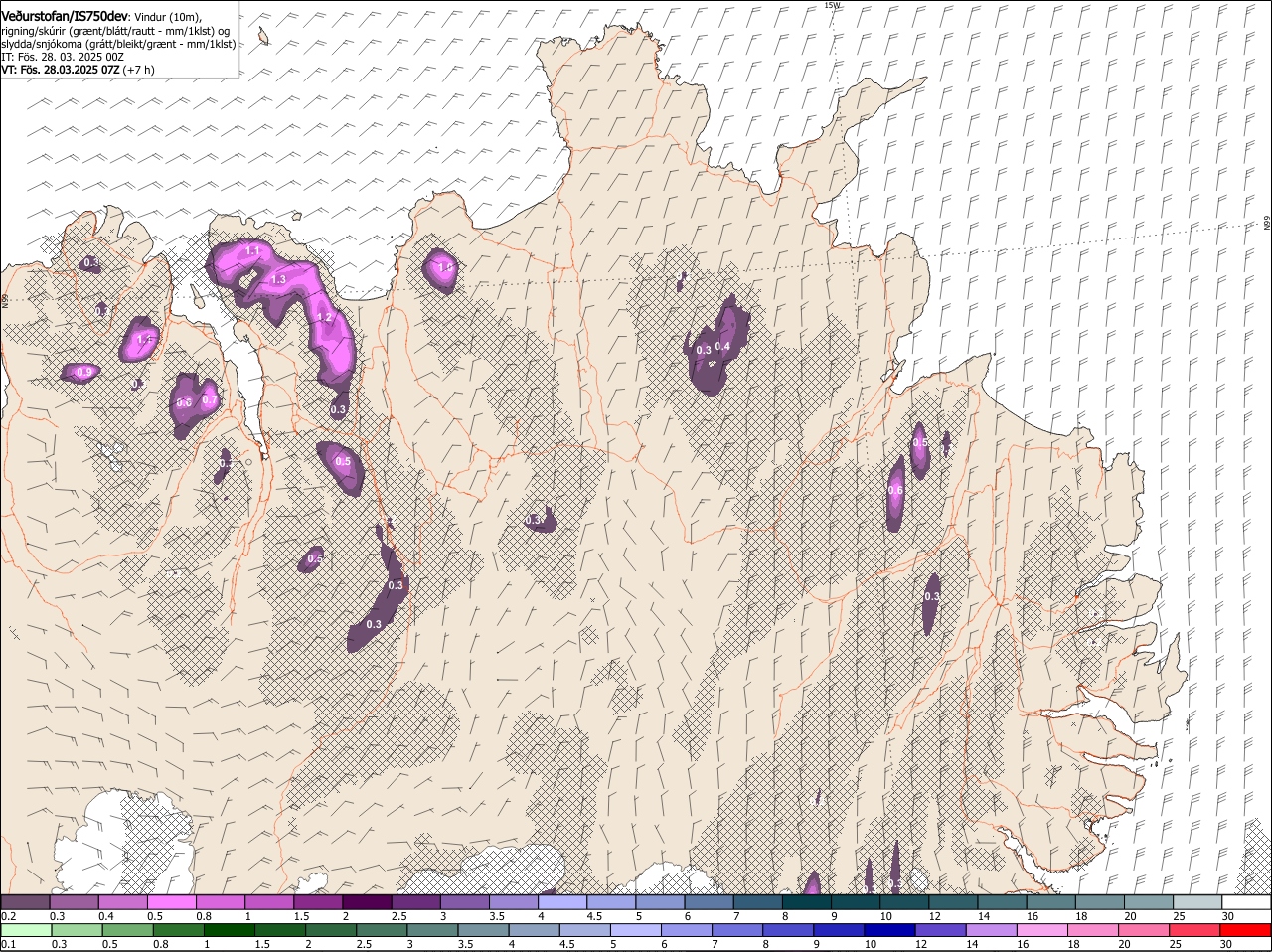
Task: Pick the dark teal snow swatch at 8
Action: tap(806, 902)
